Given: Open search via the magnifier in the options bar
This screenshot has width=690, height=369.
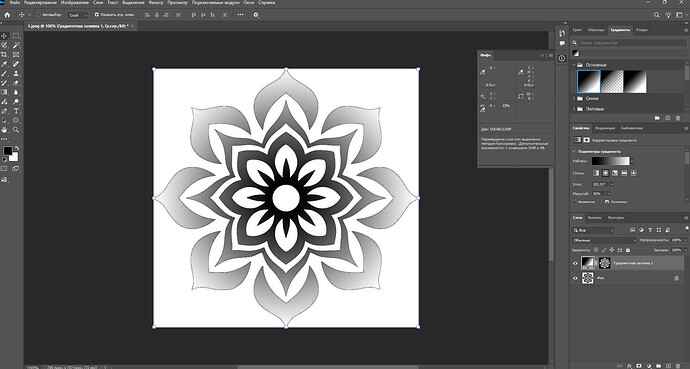Looking at the screenshot, I should point(657,15).
